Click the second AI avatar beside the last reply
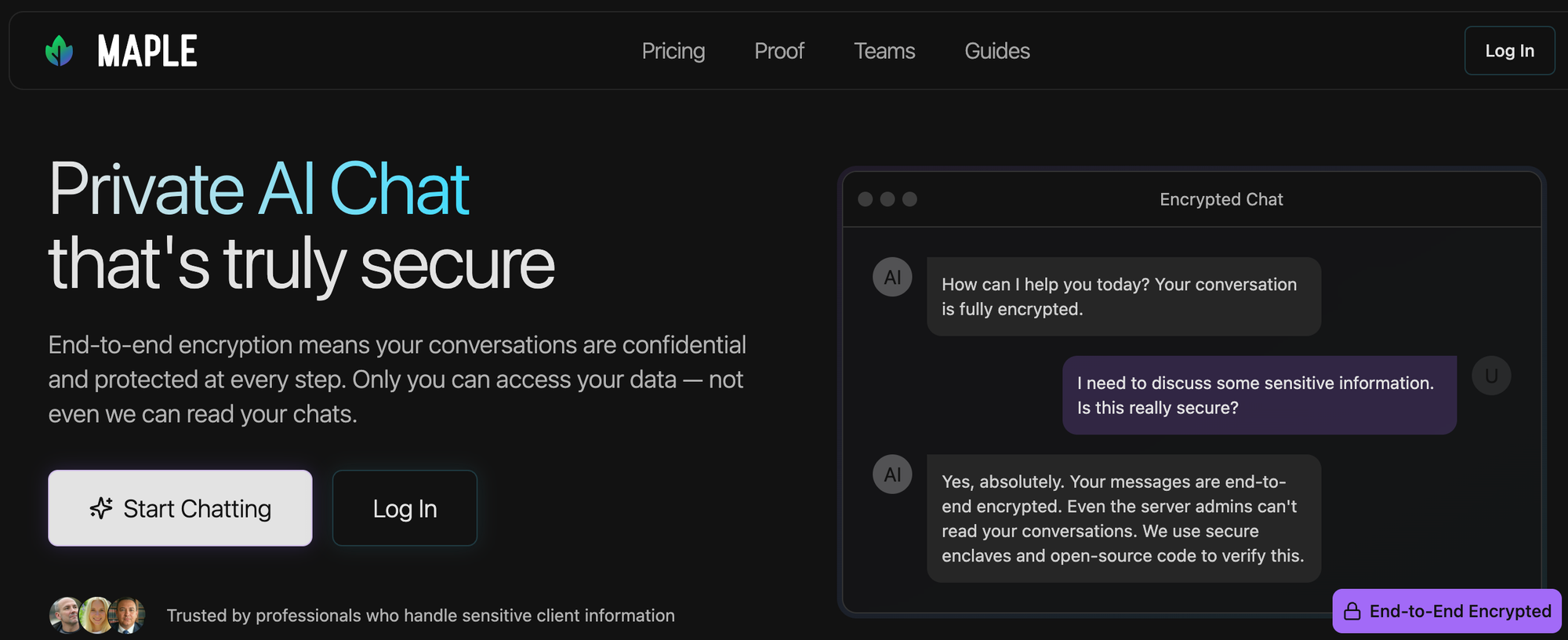Screen dimensions: 1568x640 892,475
